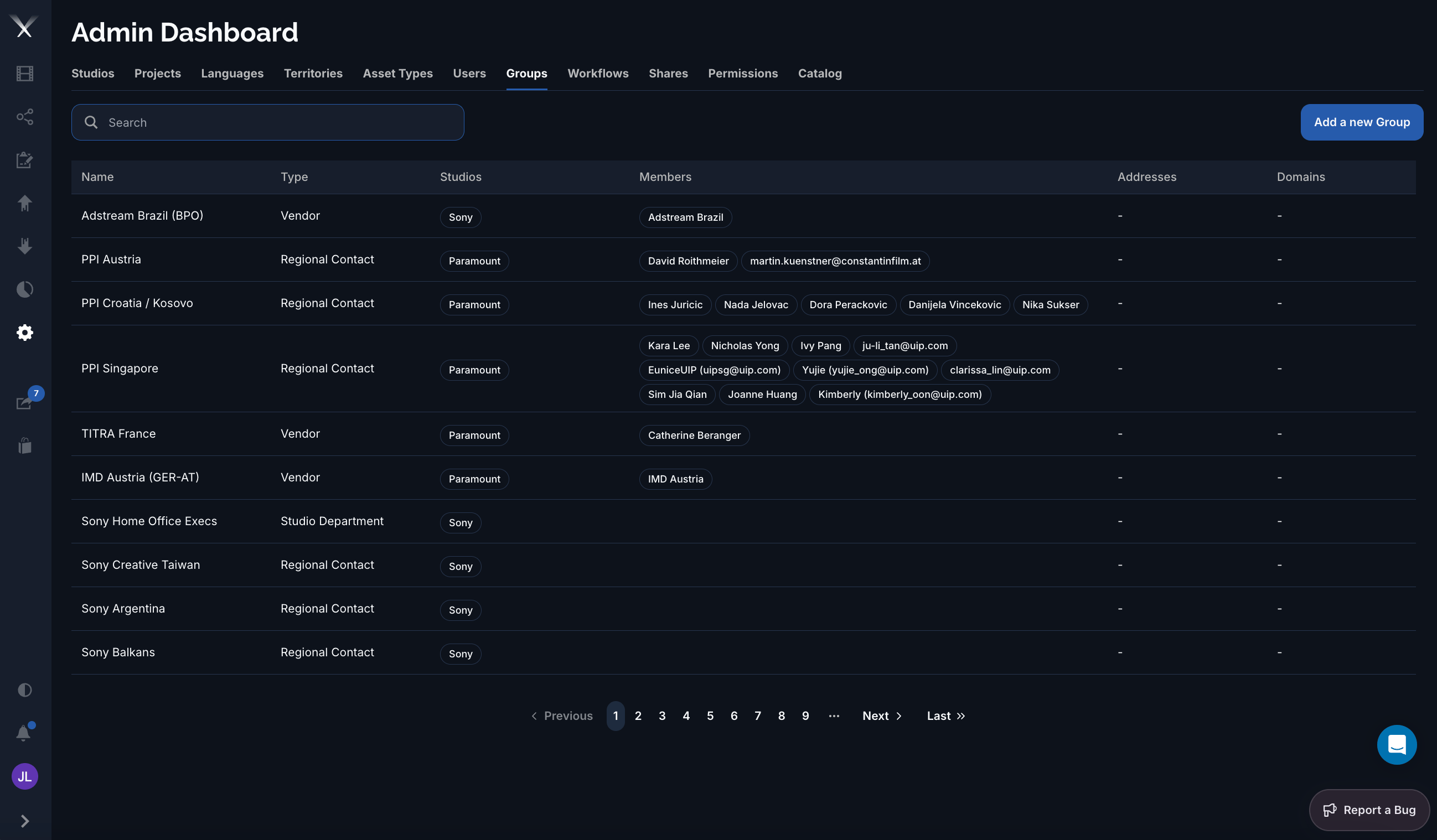Click the Nika Sukser member chip
1437x840 pixels.
pyautogui.click(x=1051, y=304)
